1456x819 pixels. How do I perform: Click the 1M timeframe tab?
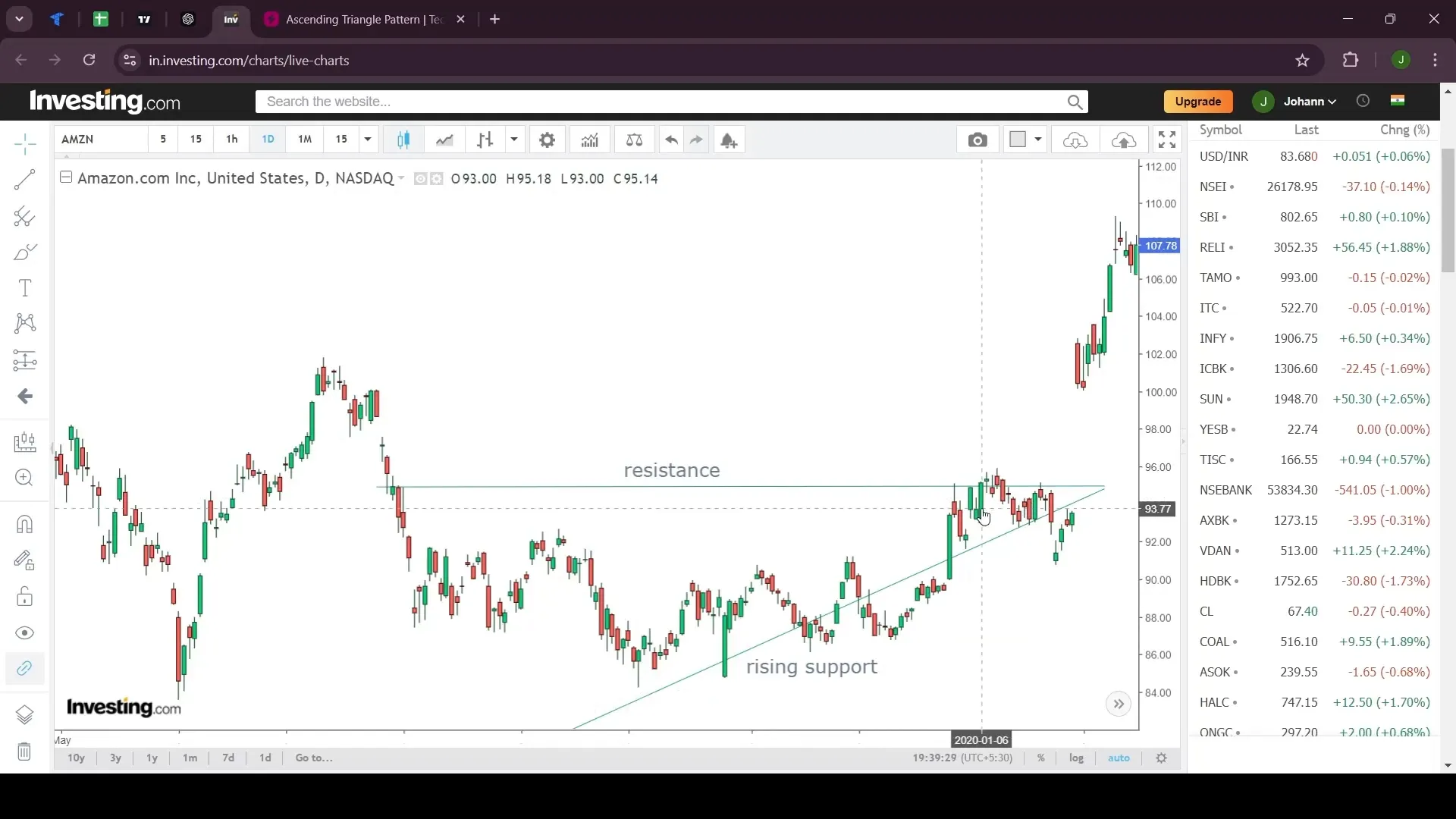coord(304,139)
